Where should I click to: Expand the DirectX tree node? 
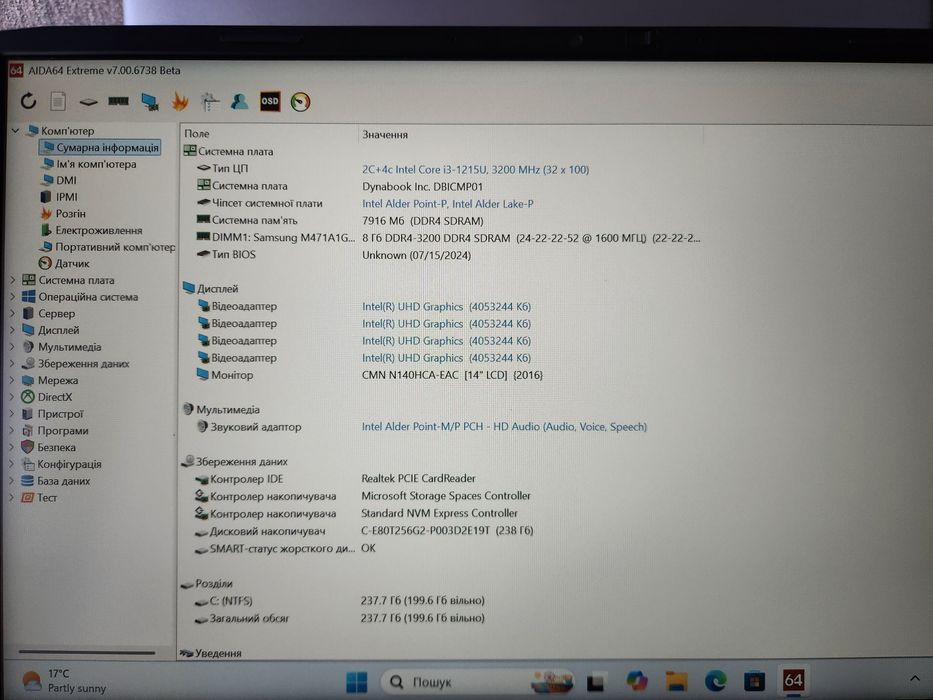pyautogui.click(x=12, y=396)
